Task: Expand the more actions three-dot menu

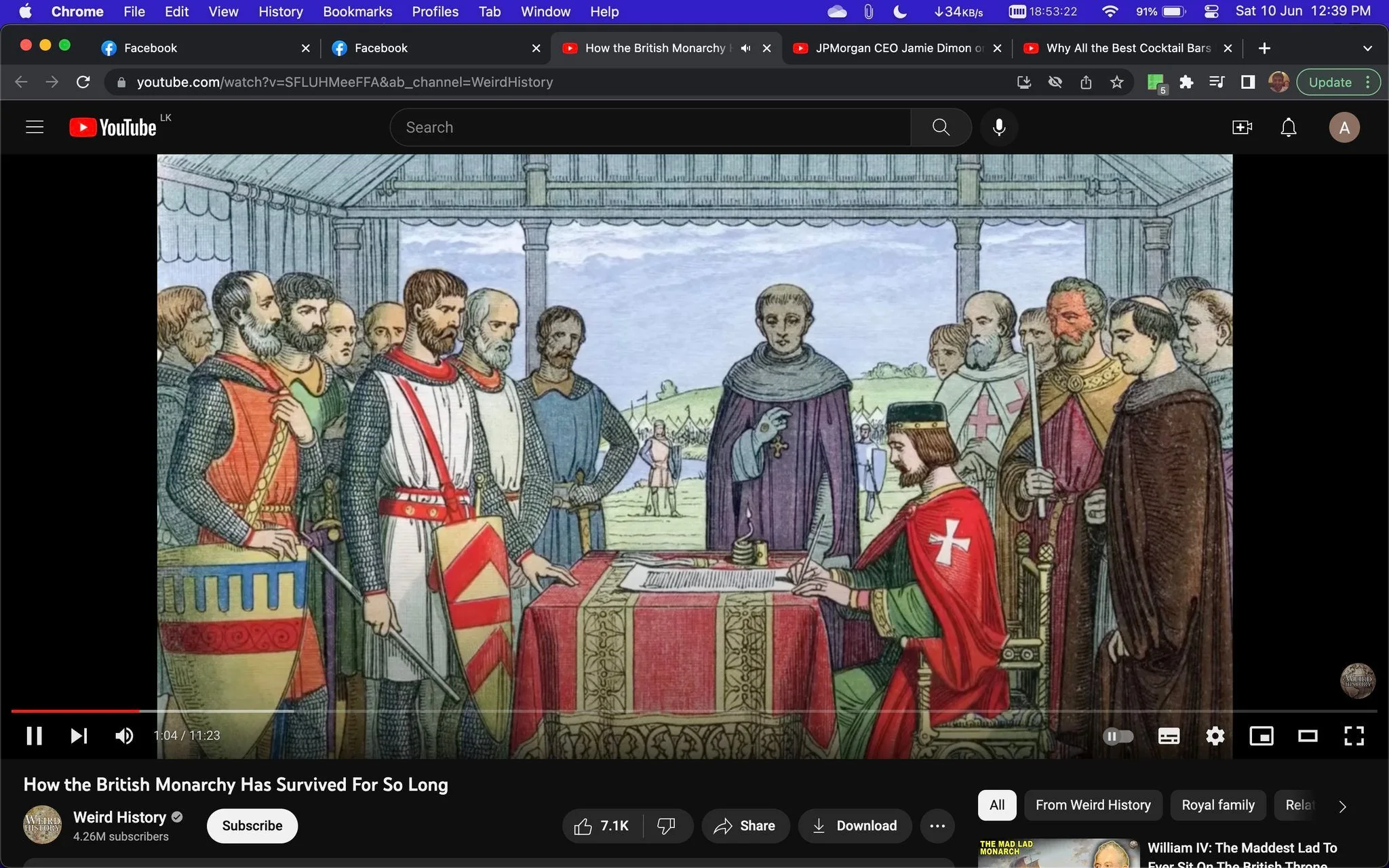Action: (937, 825)
